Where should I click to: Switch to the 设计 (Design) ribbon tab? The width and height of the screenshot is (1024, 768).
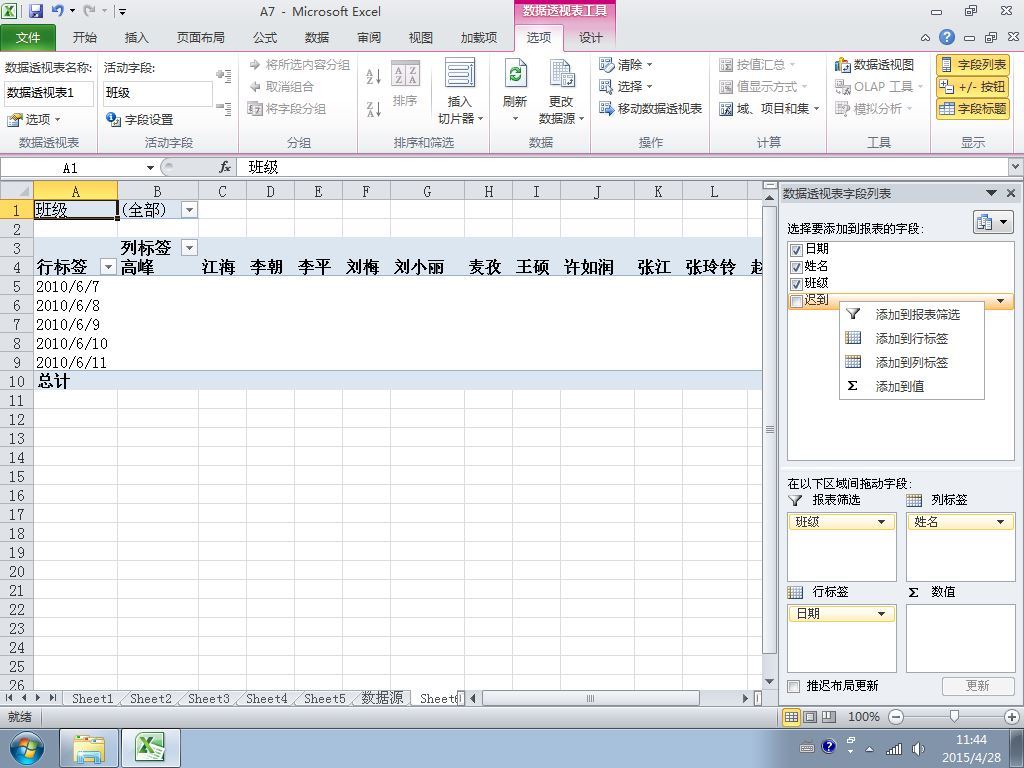click(x=590, y=38)
